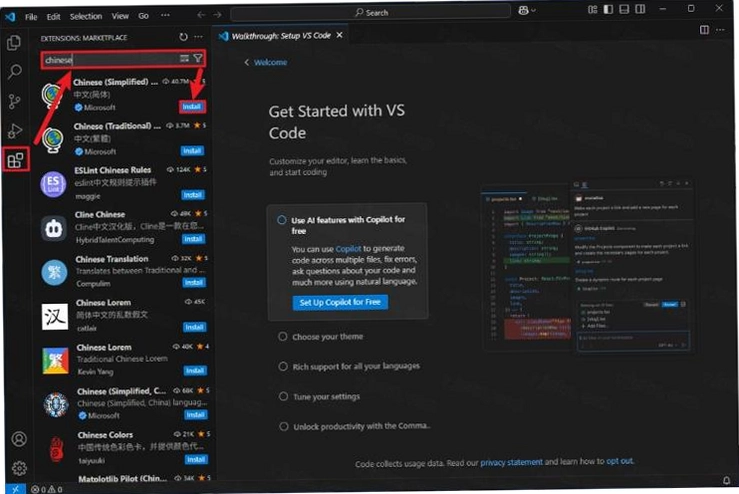Open the Chinese Translation extension icon
This screenshot has width=739, height=494.
click(x=54, y=272)
